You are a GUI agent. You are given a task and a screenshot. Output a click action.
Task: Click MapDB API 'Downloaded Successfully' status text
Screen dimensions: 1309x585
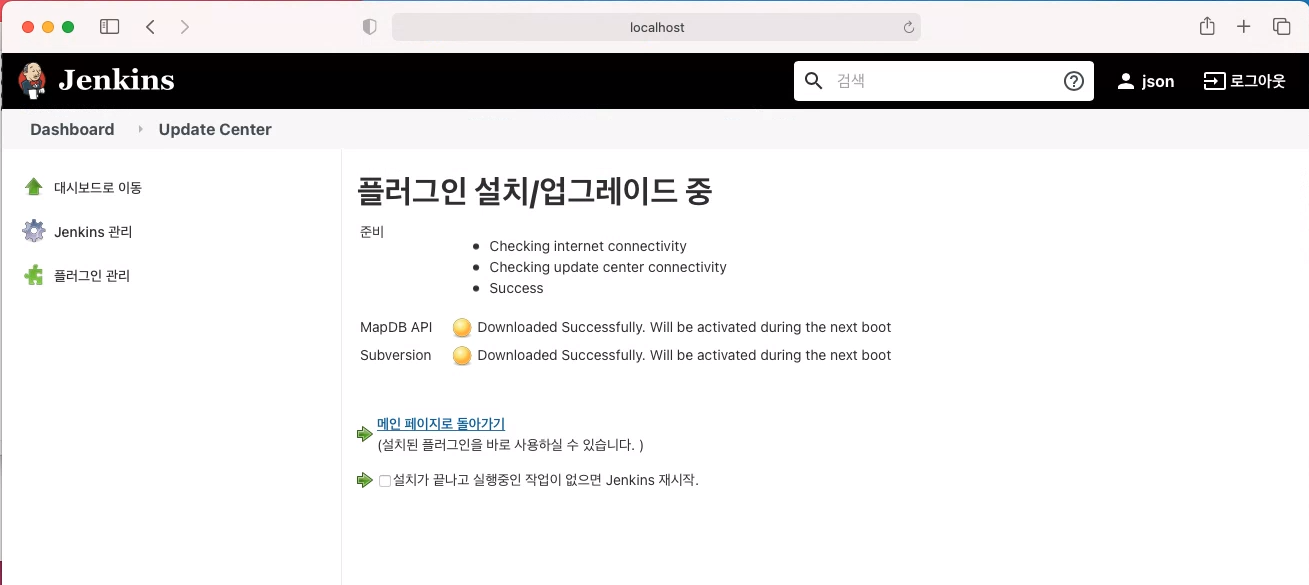click(x=684, y=327)
